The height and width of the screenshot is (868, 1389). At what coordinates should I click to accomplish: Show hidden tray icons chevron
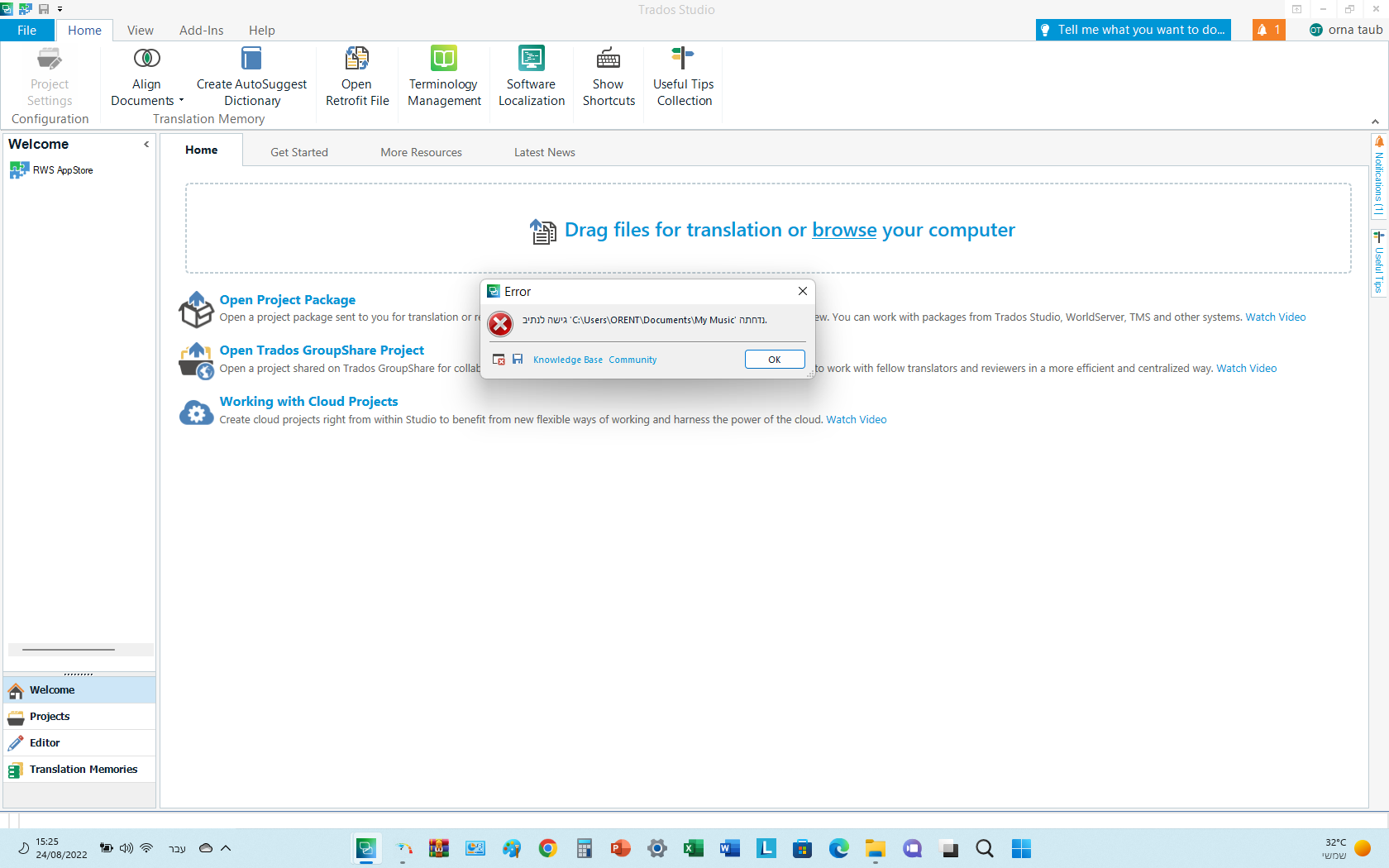pos(226,848)
